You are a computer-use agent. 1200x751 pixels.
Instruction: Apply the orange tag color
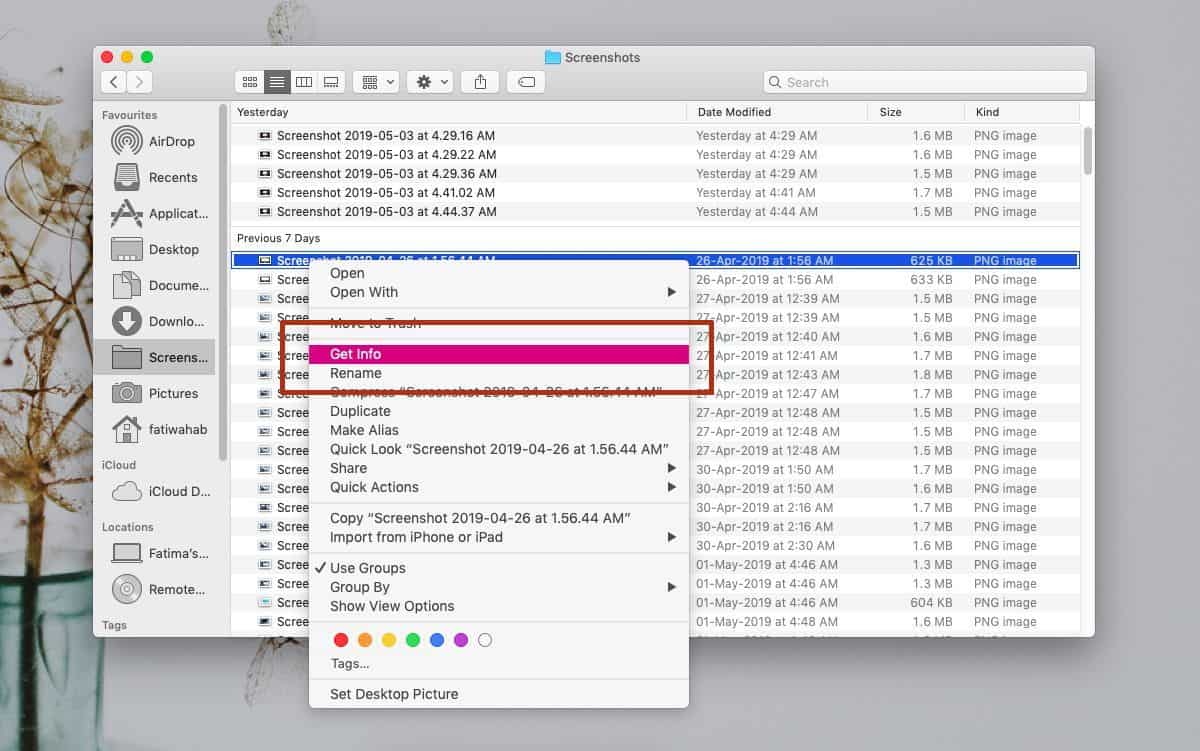(x=365, y=640)
